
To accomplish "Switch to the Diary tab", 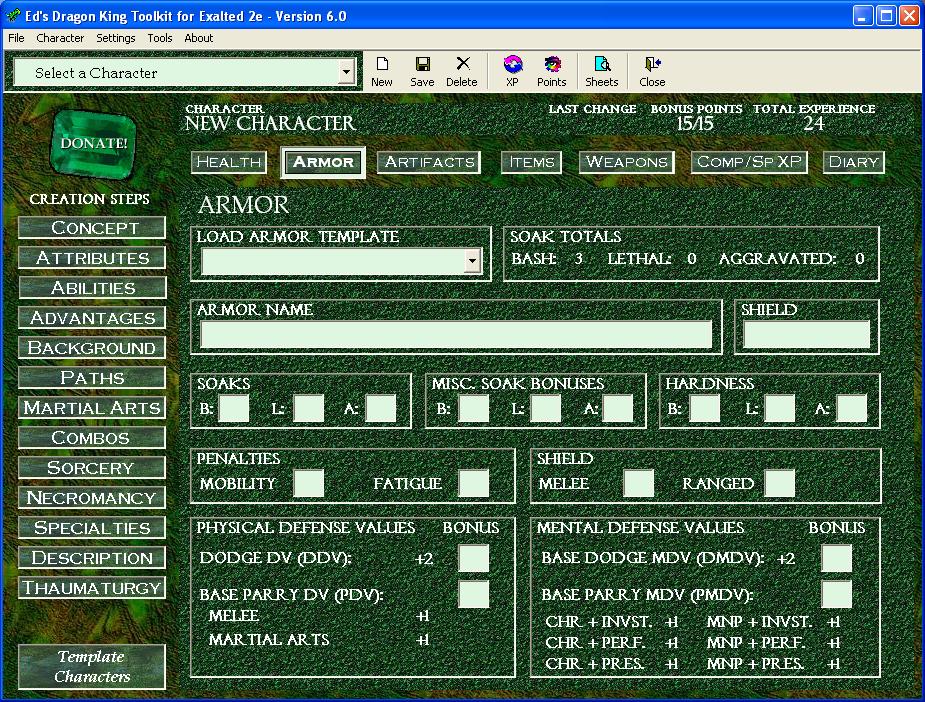I will (854, 162).
